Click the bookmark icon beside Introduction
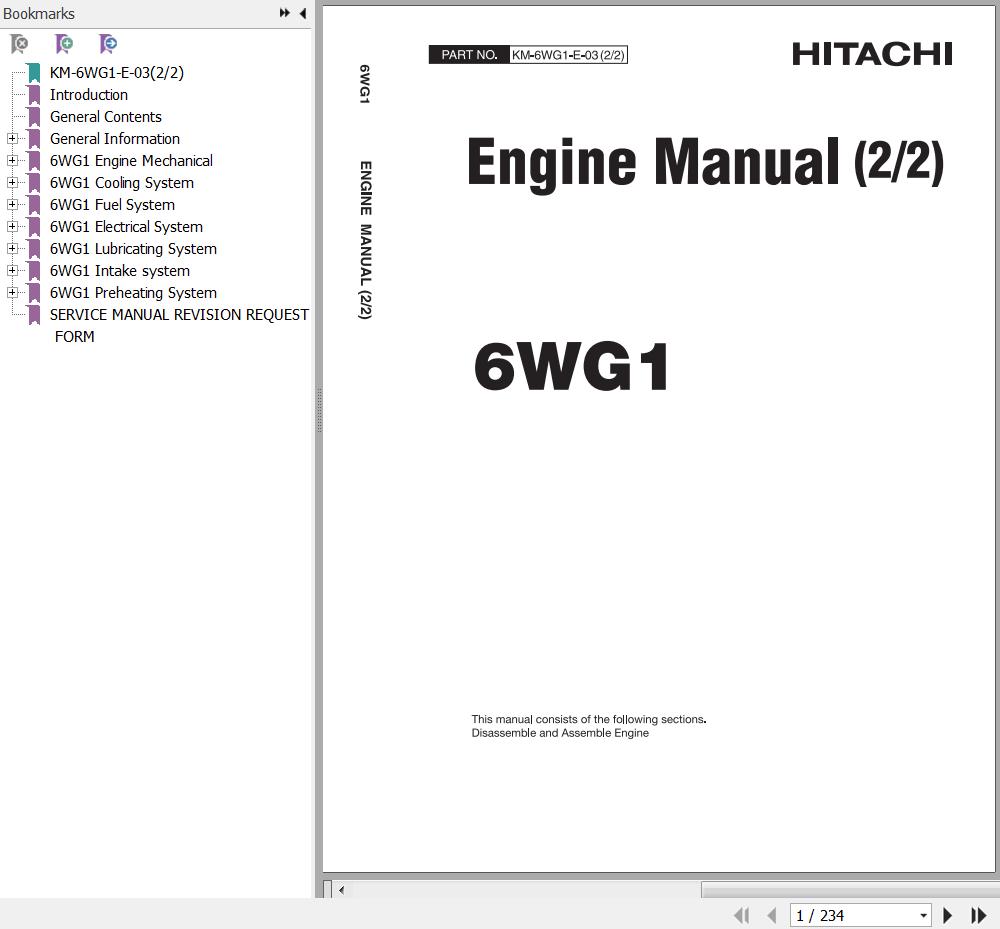 34,95
